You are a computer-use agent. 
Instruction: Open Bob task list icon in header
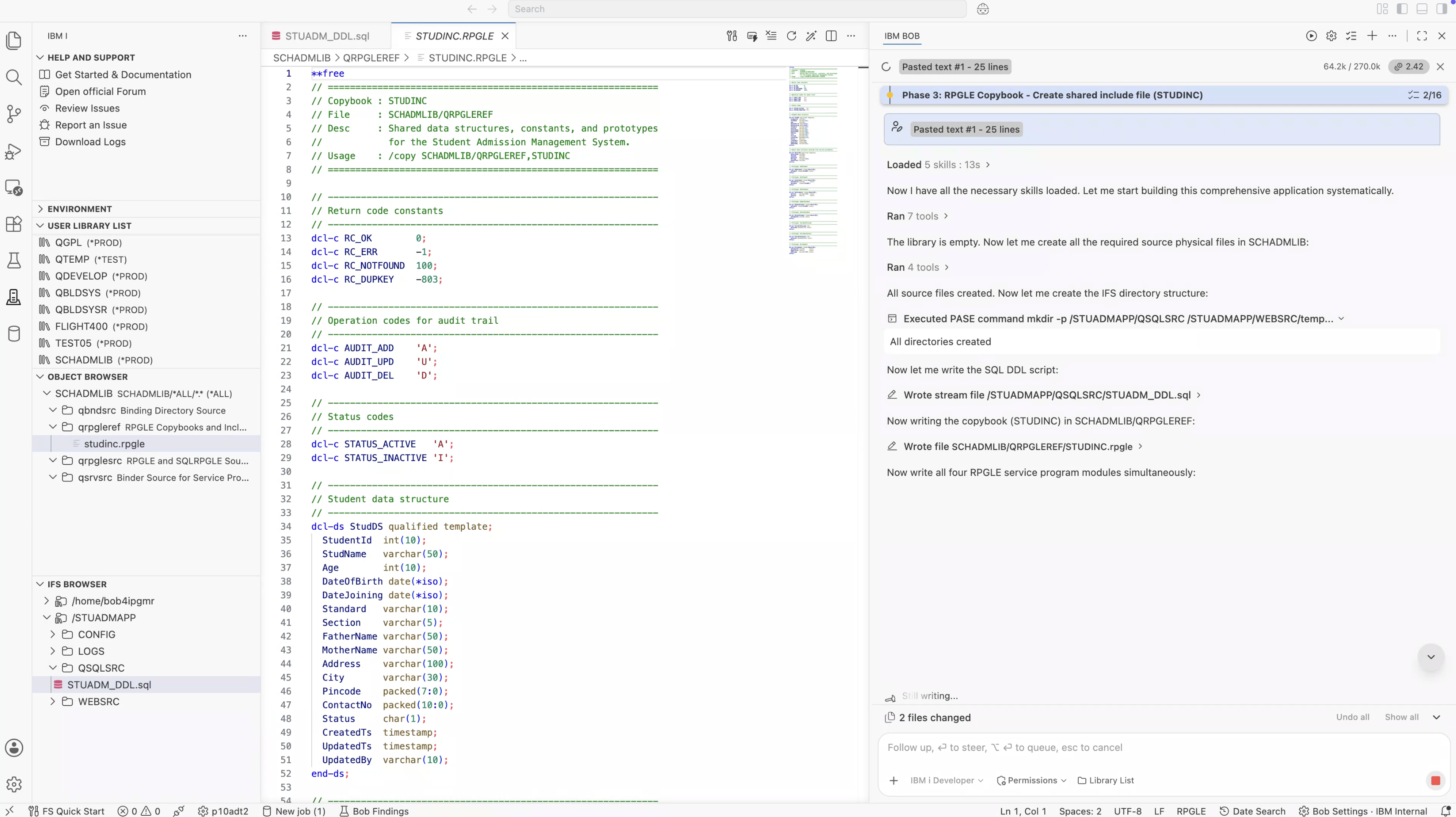point(1351,36)
